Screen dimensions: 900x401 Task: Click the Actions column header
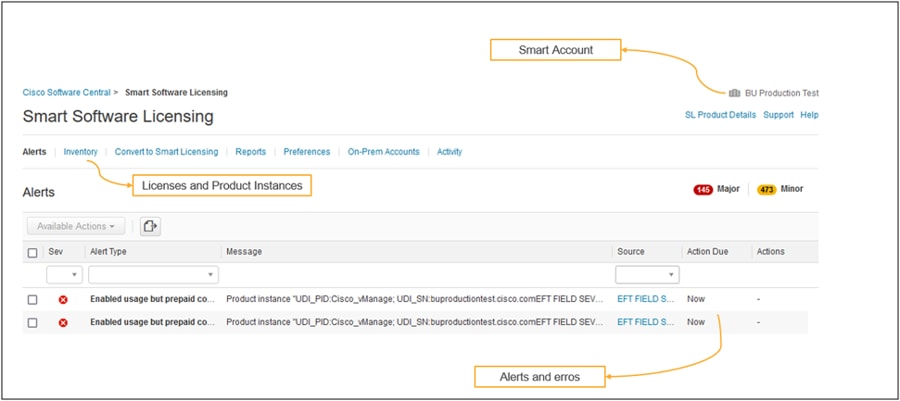(770, 252)
